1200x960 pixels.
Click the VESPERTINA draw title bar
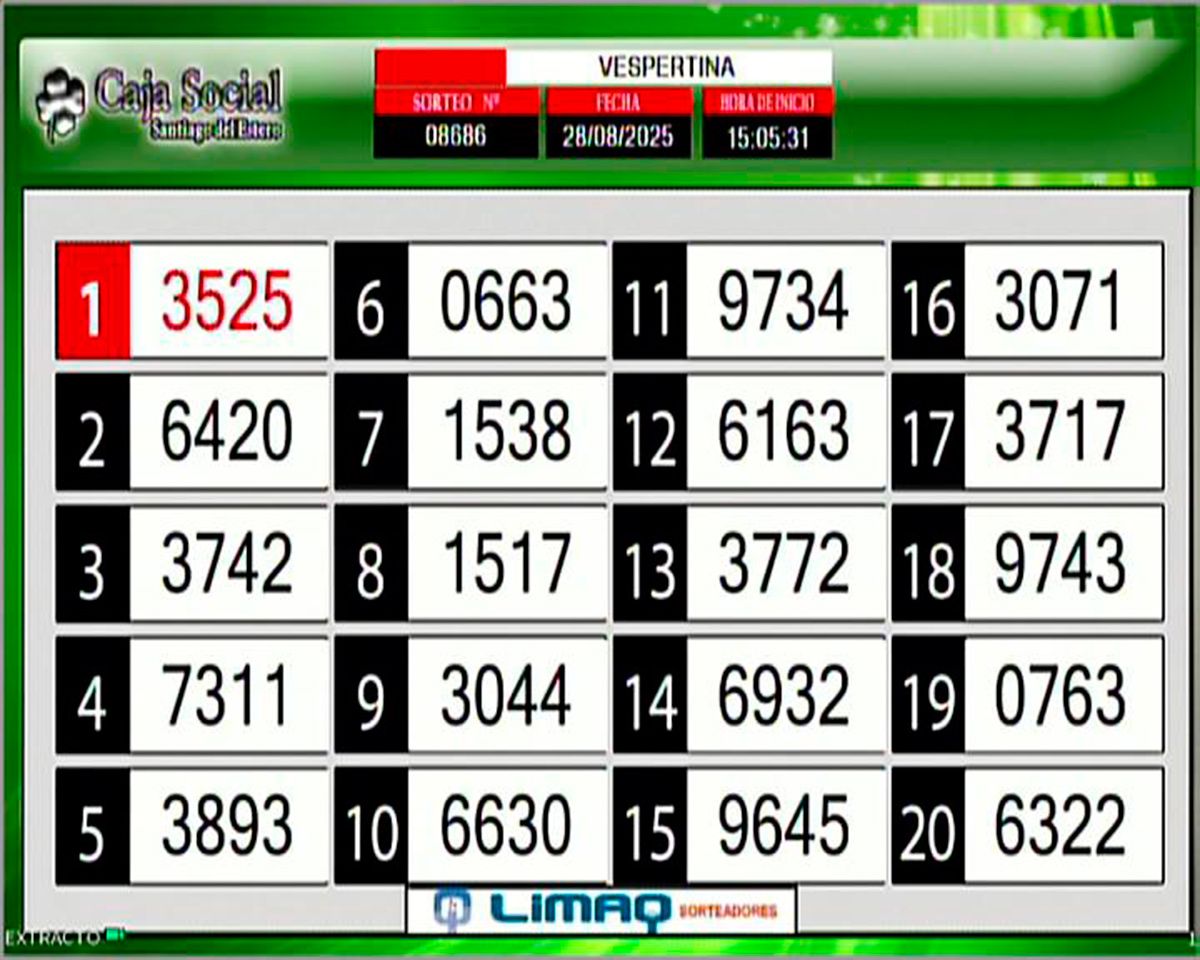pyautogui.click(x=668, y=67)
